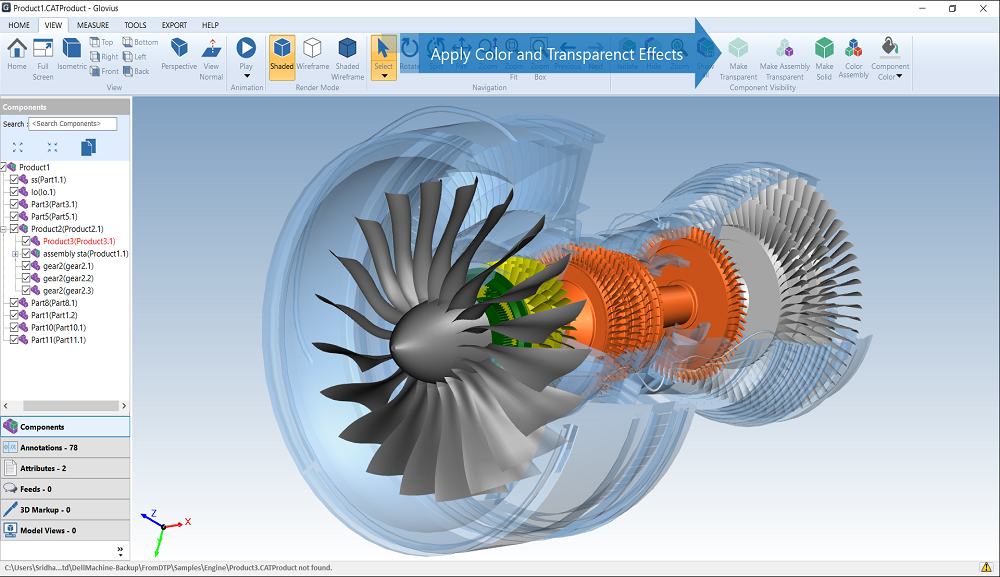Toggle Perspective projection
This screenshot has height=577, width=1000.
coord(179,54)
